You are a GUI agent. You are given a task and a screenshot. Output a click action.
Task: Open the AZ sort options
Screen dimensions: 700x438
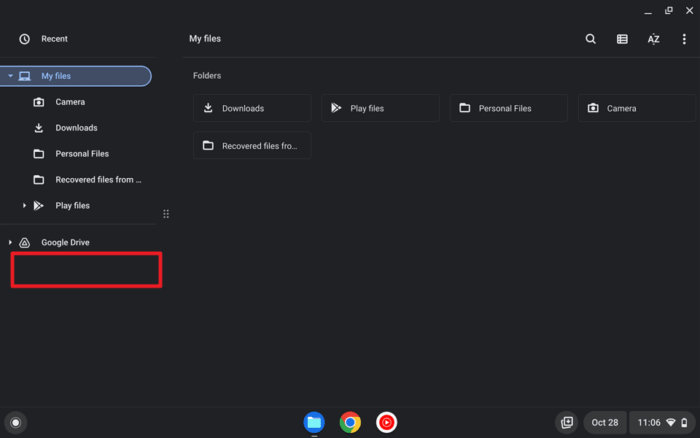pyautogui.click(x=654, y=39)
